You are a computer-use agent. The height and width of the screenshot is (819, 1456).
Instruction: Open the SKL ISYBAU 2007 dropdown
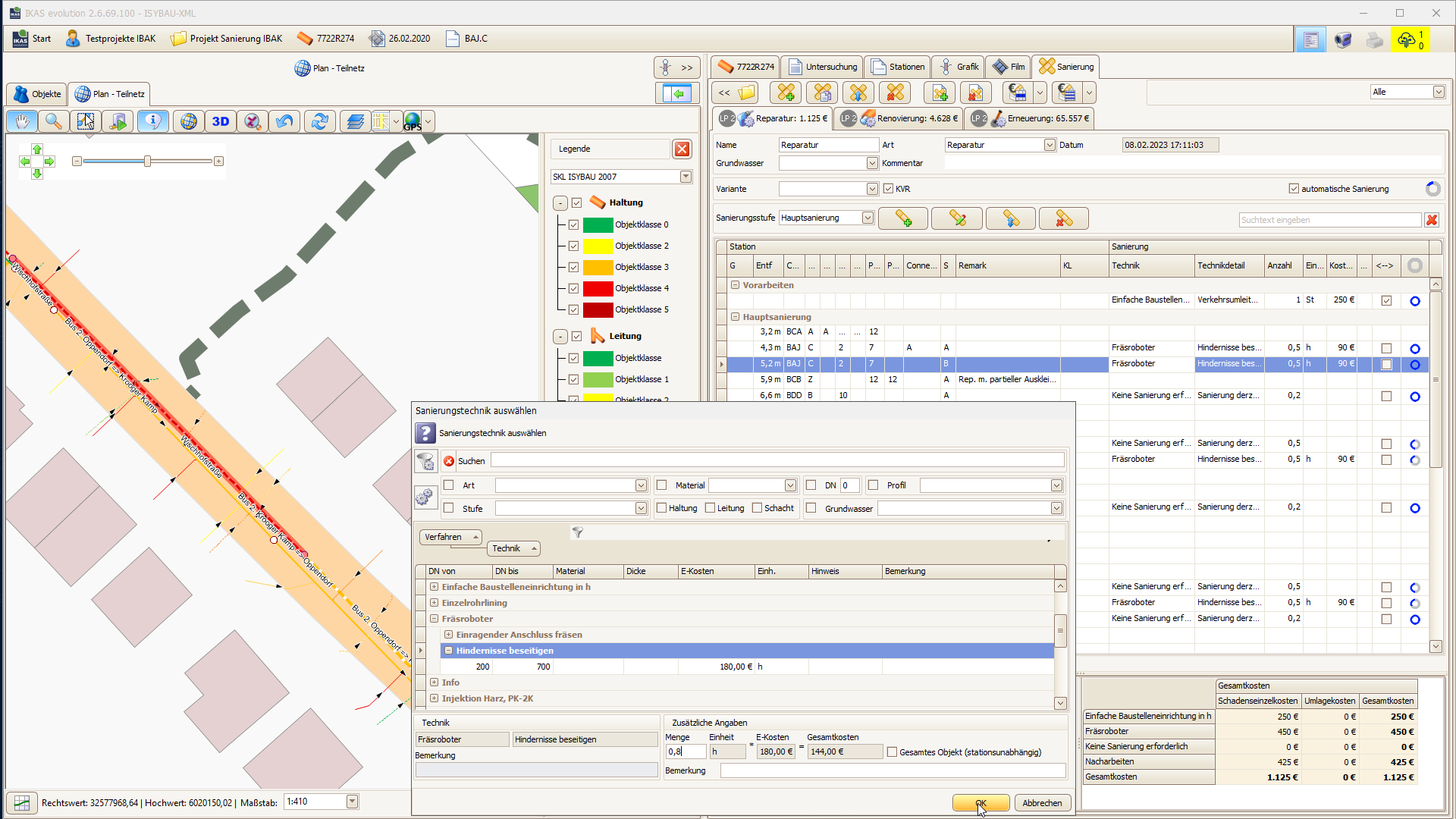[686, 177]
